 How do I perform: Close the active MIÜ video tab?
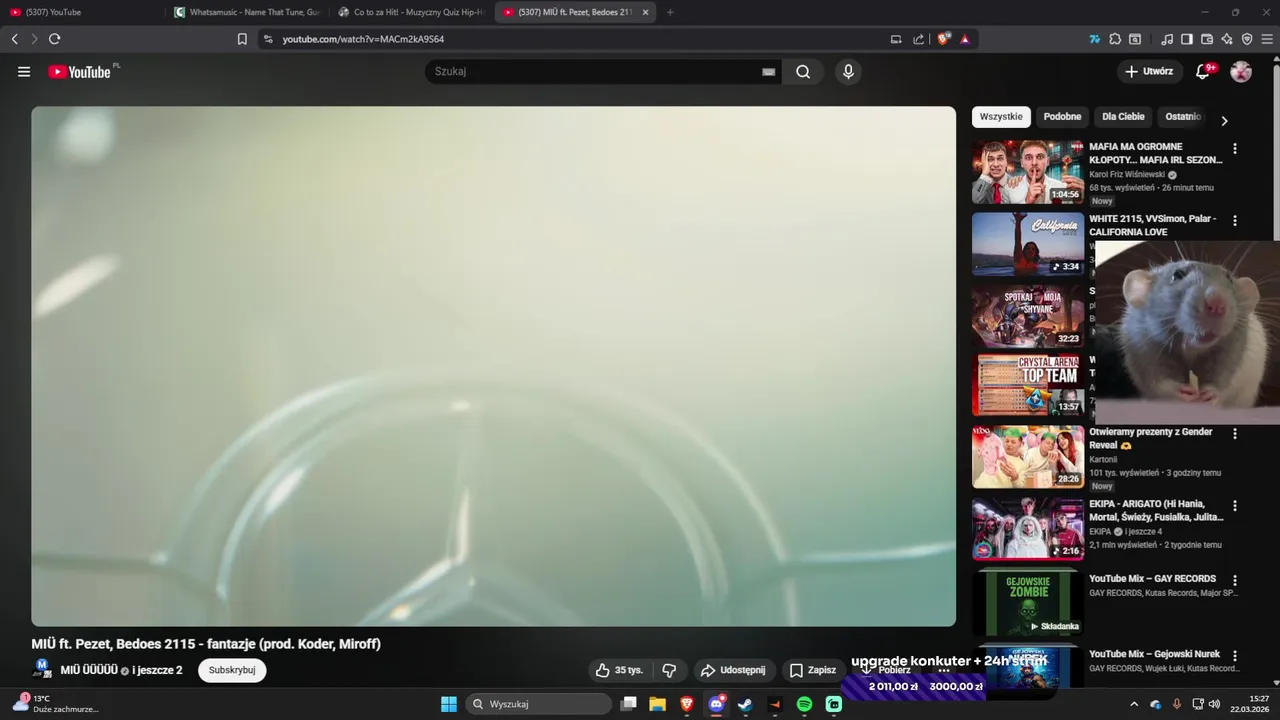coord(645,12)
